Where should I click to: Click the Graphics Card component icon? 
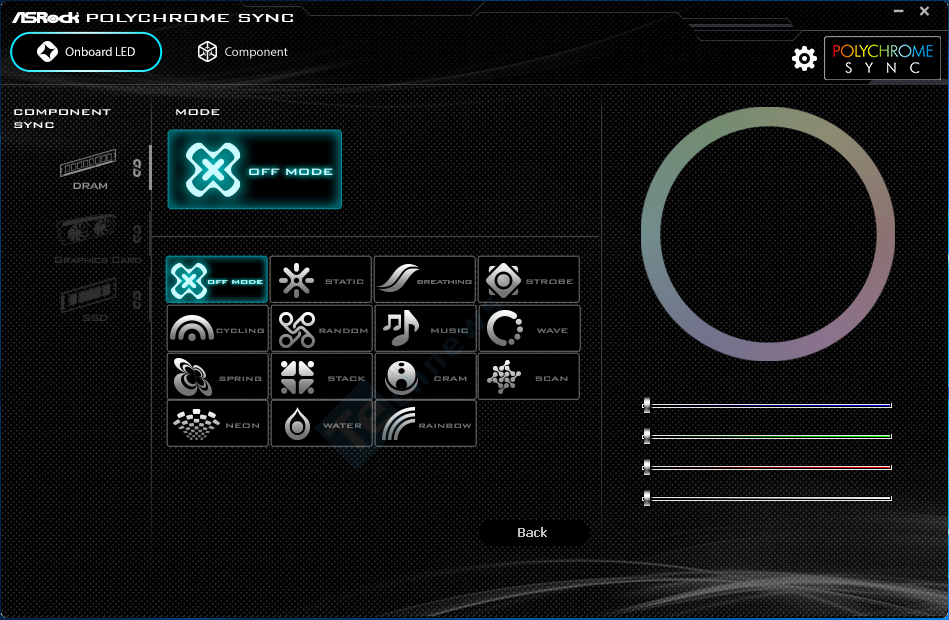pos(87,229)
